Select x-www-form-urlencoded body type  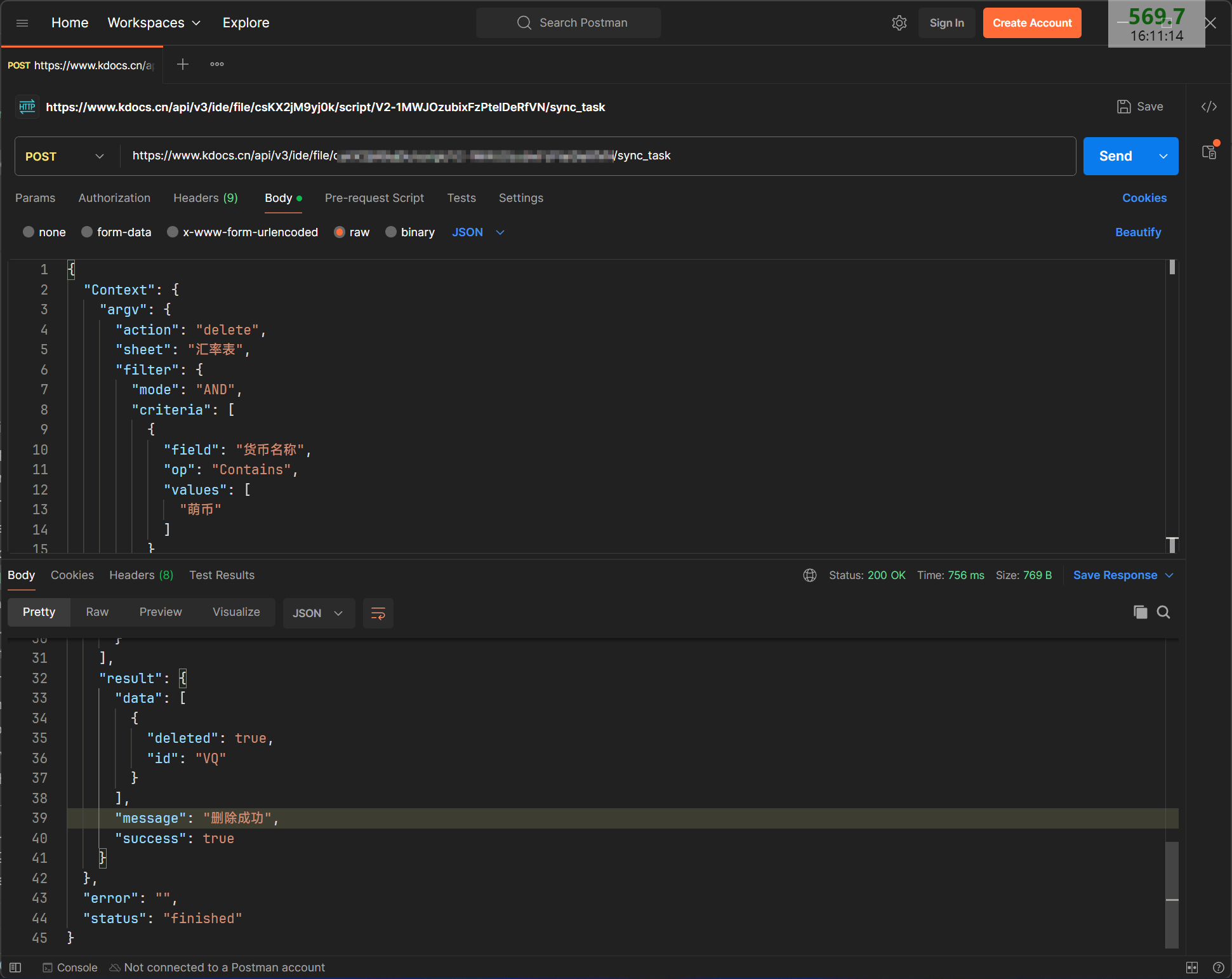[x=173, y=232]
